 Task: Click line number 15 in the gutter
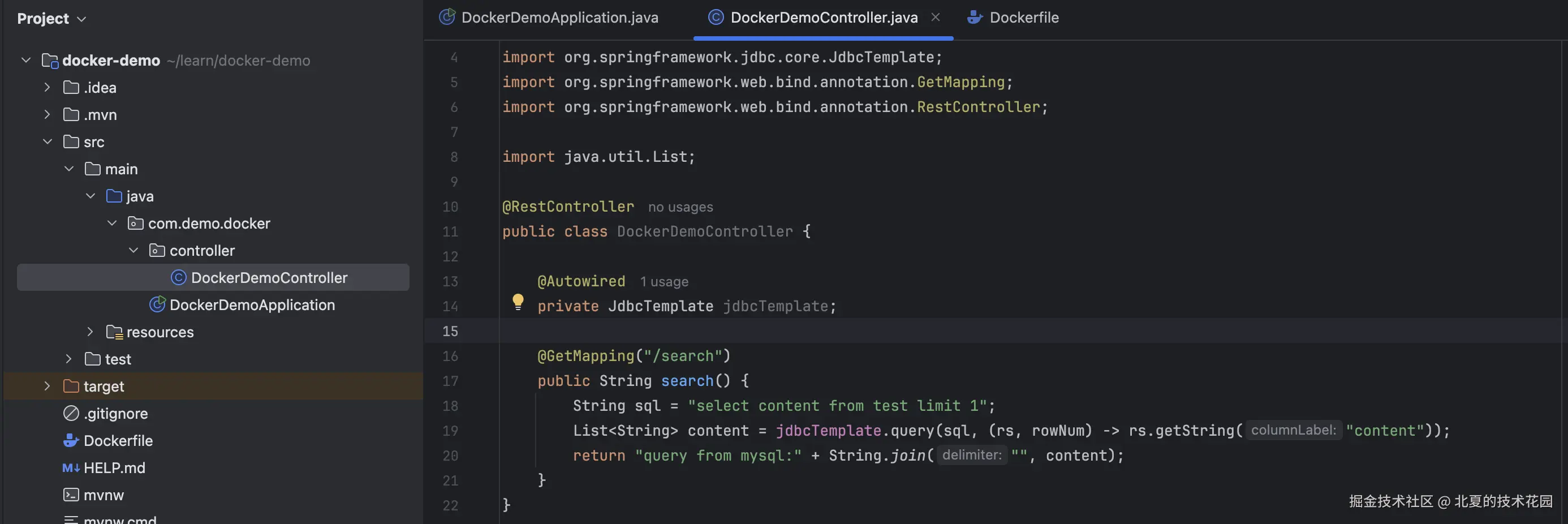(x=450, y=332)
